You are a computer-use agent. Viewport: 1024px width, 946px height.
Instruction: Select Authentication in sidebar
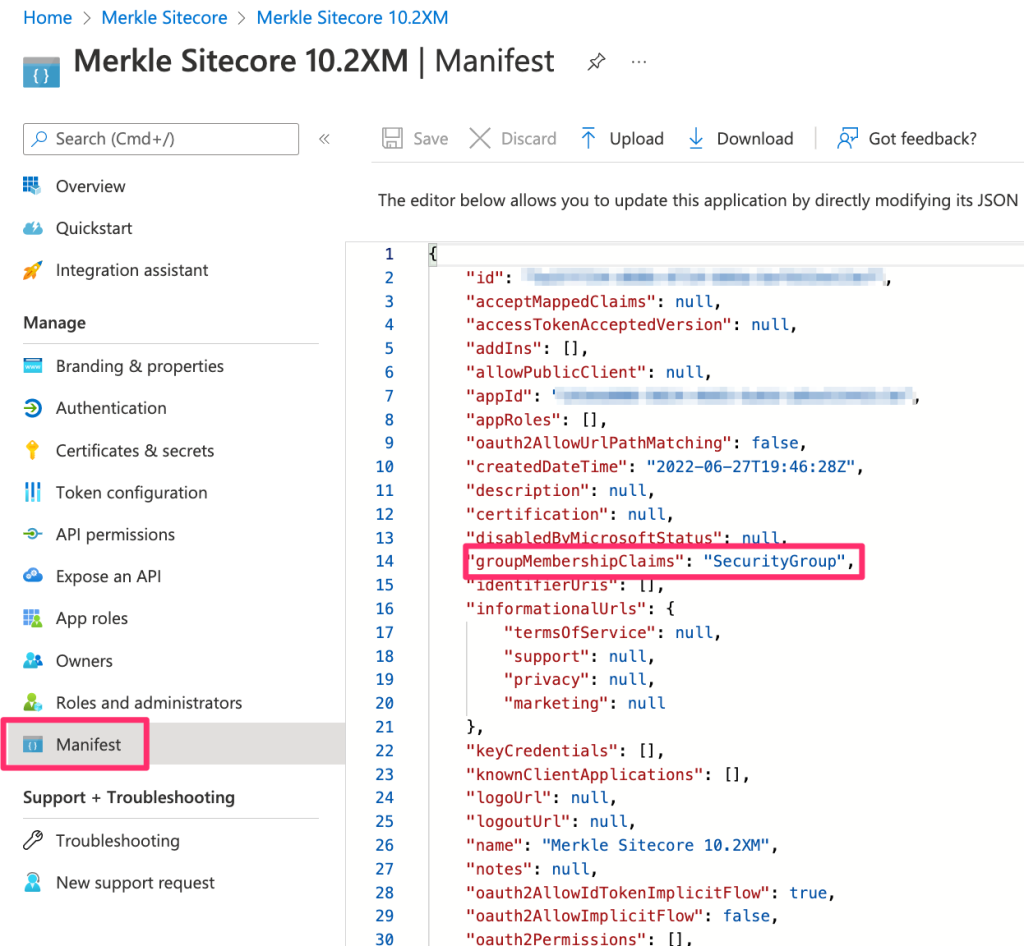(x=111, y=408)
